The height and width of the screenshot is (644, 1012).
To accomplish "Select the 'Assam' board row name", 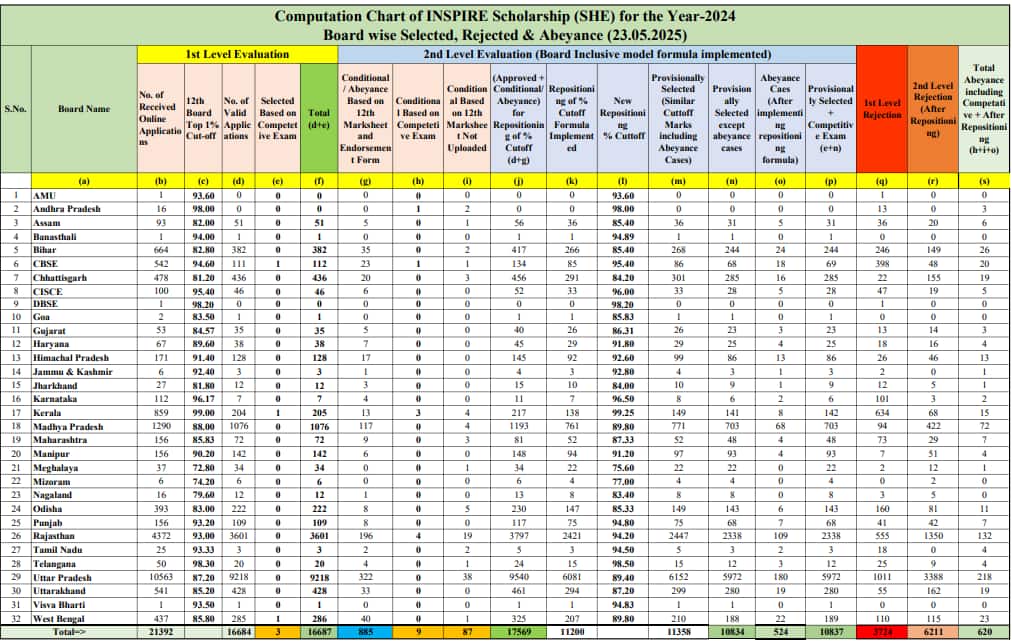I will pyautogui.click(x=46, y=223).
